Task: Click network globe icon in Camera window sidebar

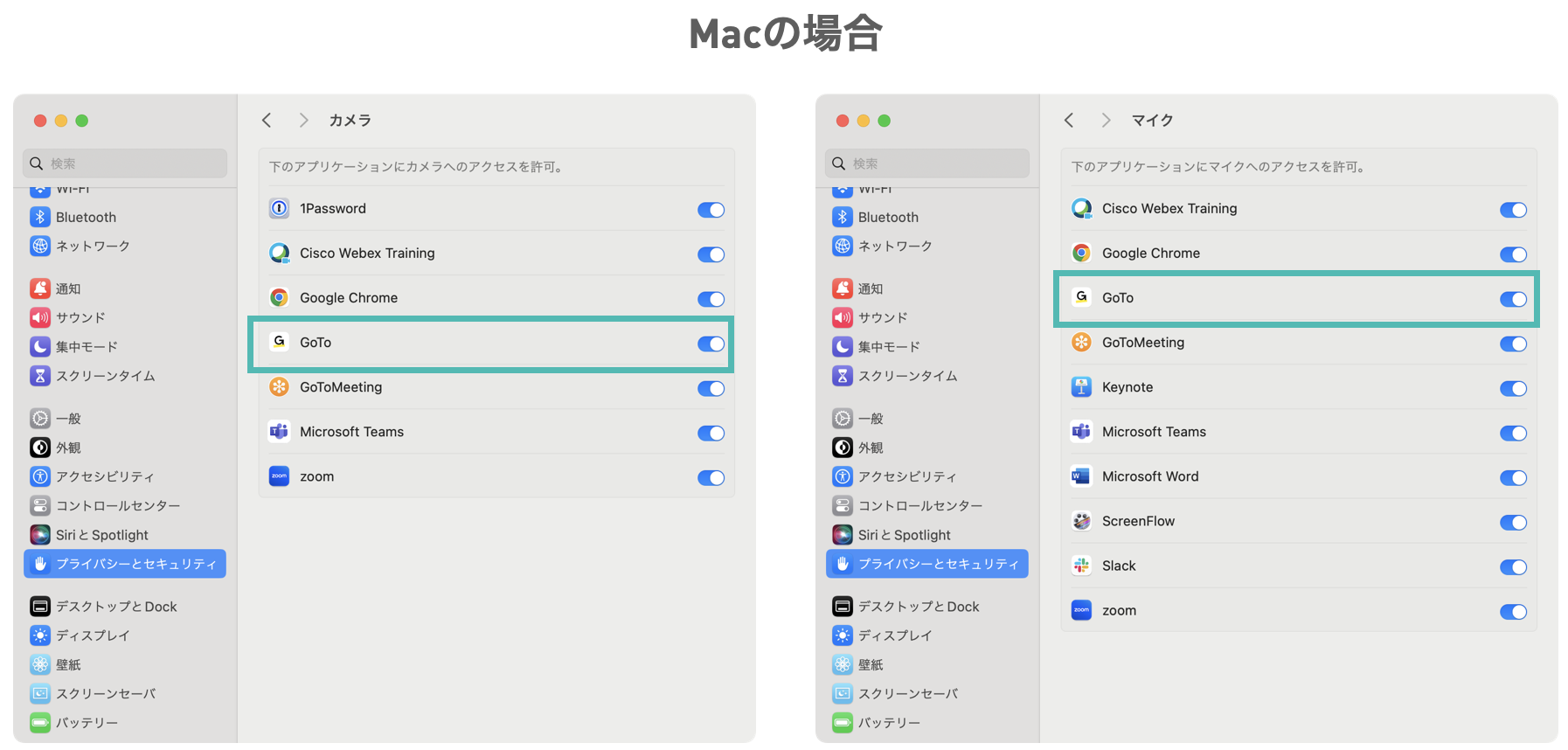Action: click(x=40, y=246)
